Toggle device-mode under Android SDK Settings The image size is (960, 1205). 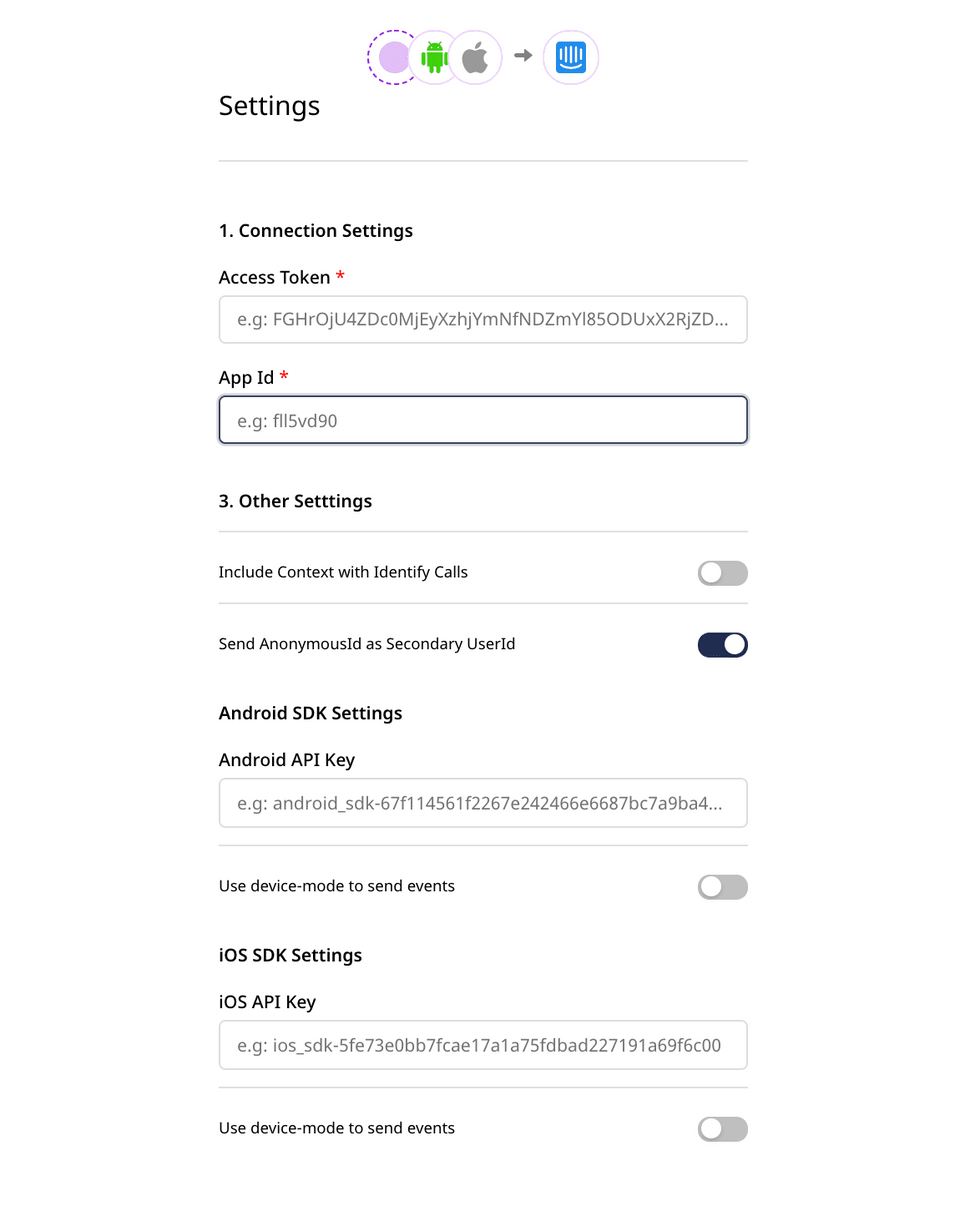(x=722, y=886)
